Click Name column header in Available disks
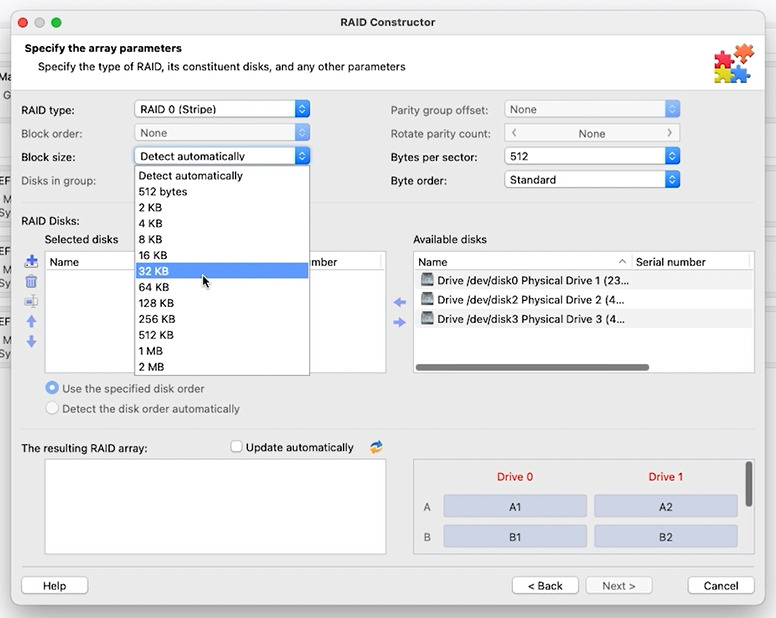Image resolution: width=776 pixels, height=618 pixels. point(523,262)
